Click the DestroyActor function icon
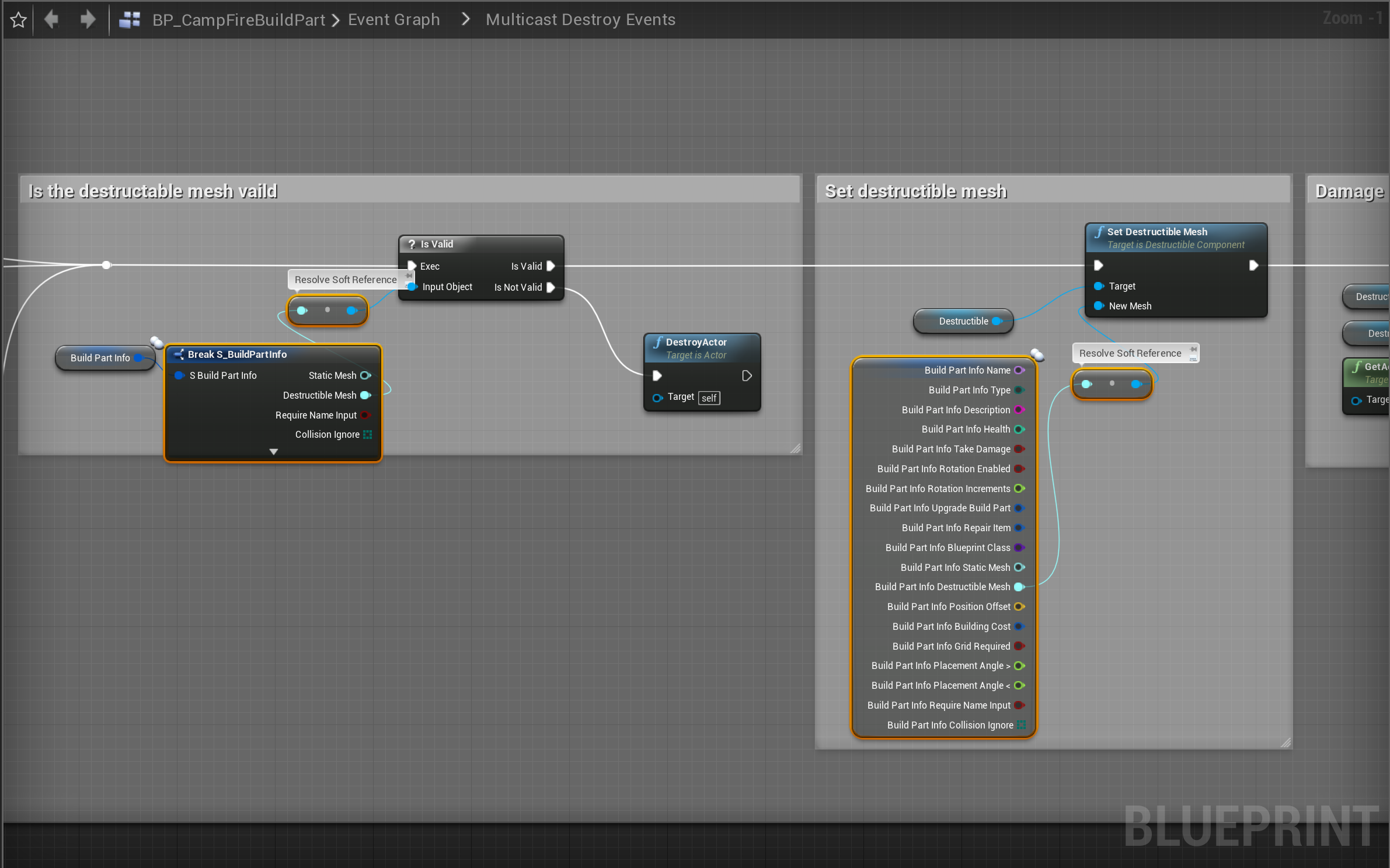1390x868 pixels. pos(657,343)
